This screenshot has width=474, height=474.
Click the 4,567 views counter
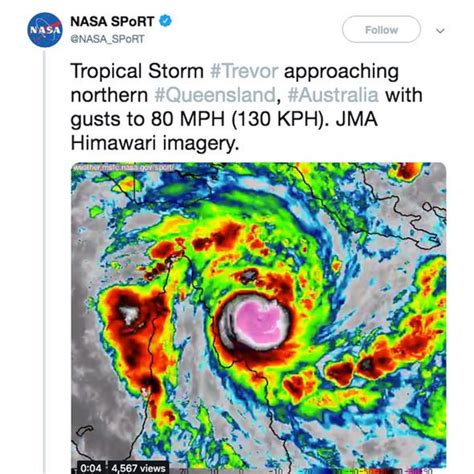click(x=139, y=468)
